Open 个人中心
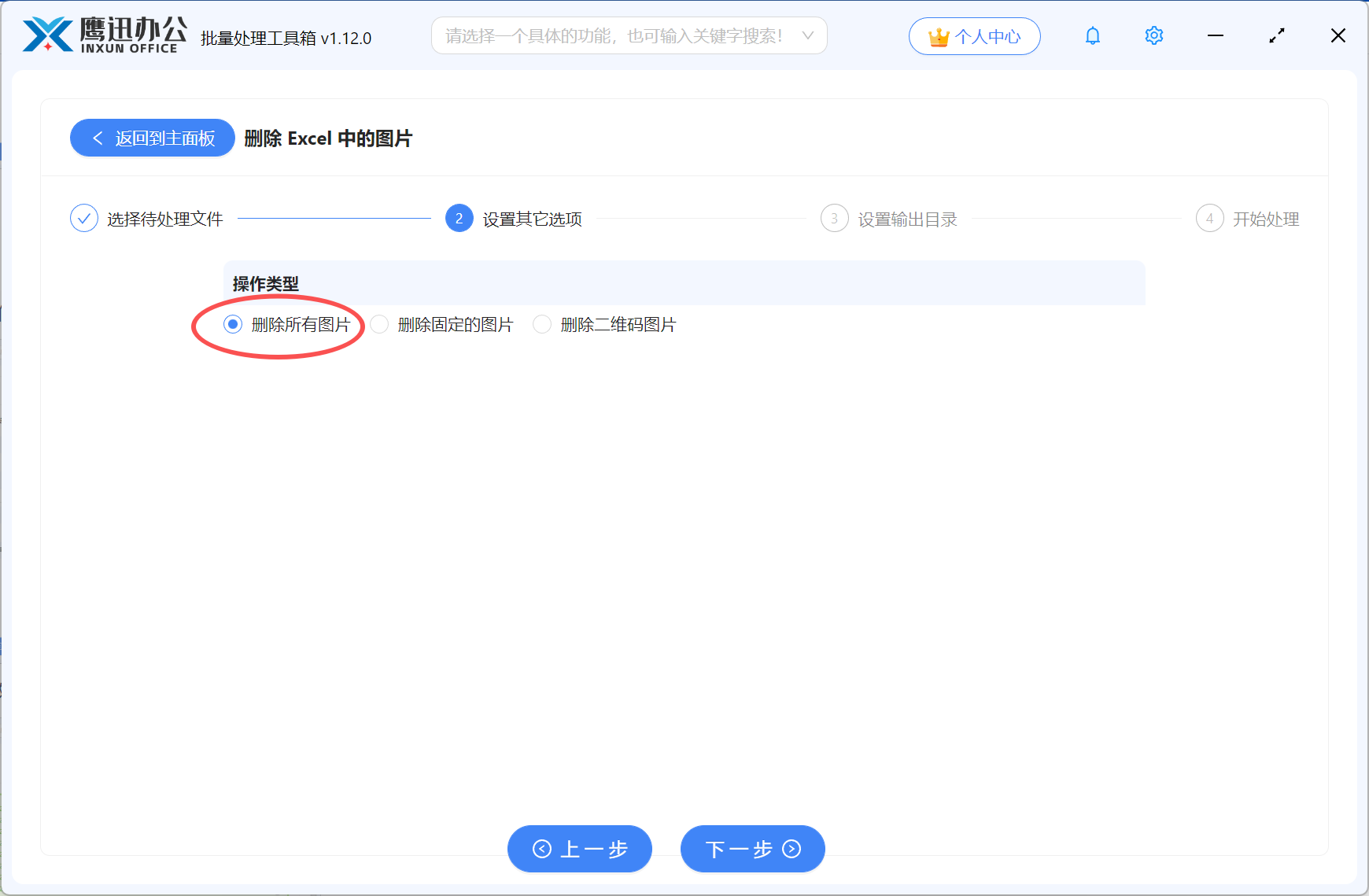 tap(975, 35)
